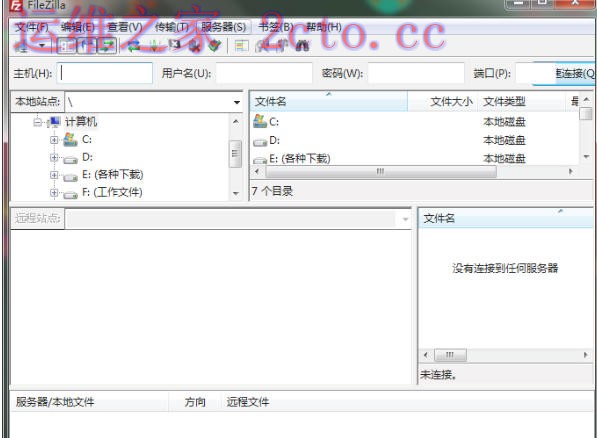597x438 pixels.
Task: Expand the E: (各种下载) tree node
Action: pos(54,175)
